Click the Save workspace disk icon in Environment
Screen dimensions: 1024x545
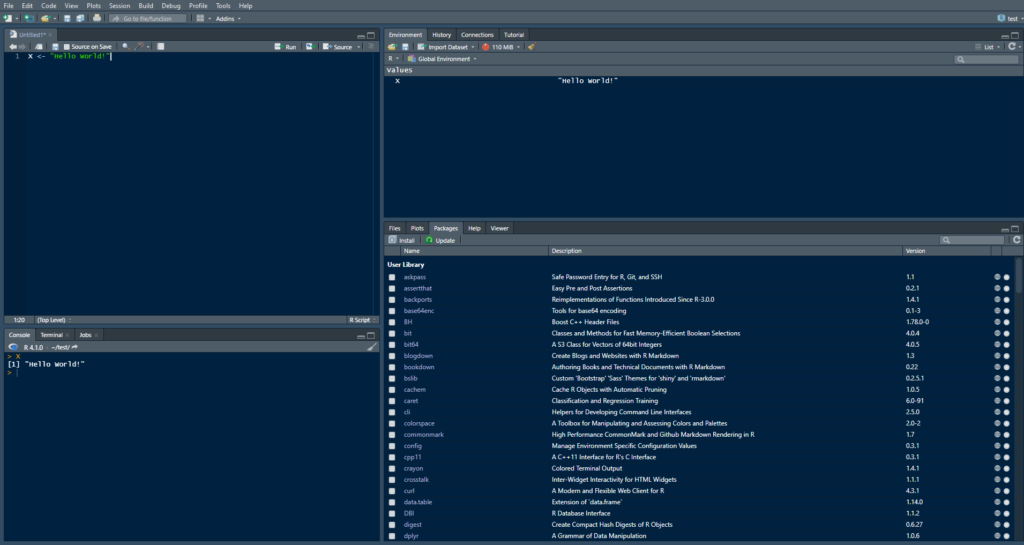tap(405, 47)
